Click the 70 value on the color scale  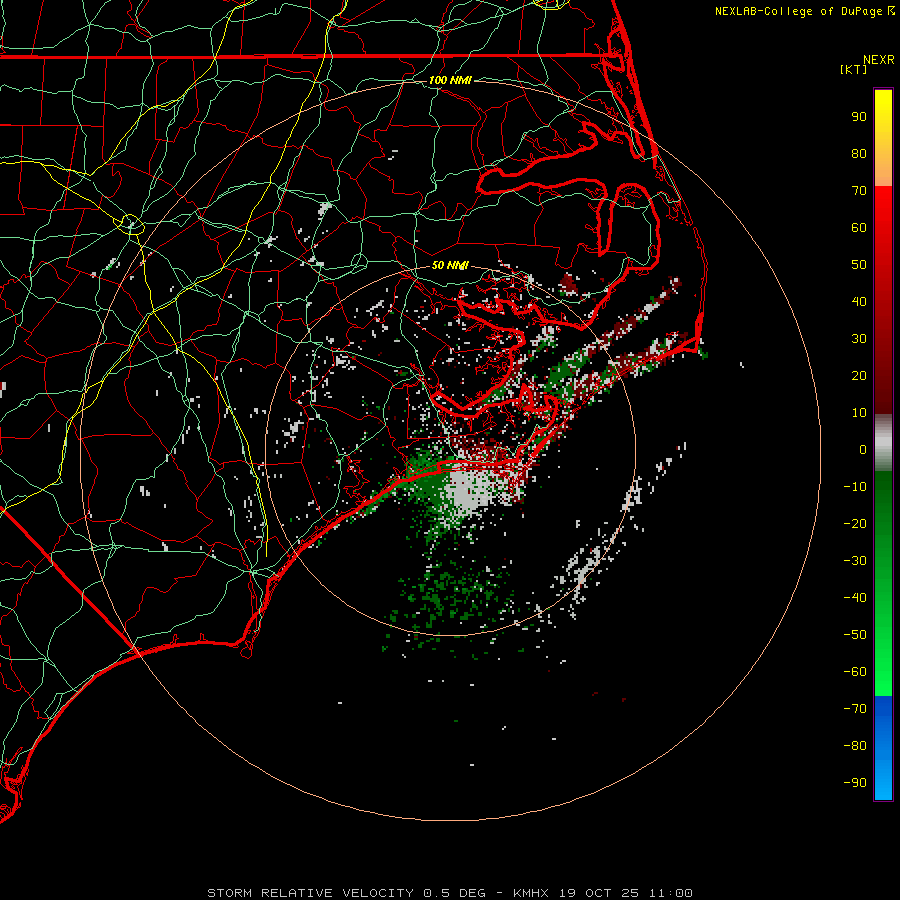pyautogui.click(x=859, y=191)
